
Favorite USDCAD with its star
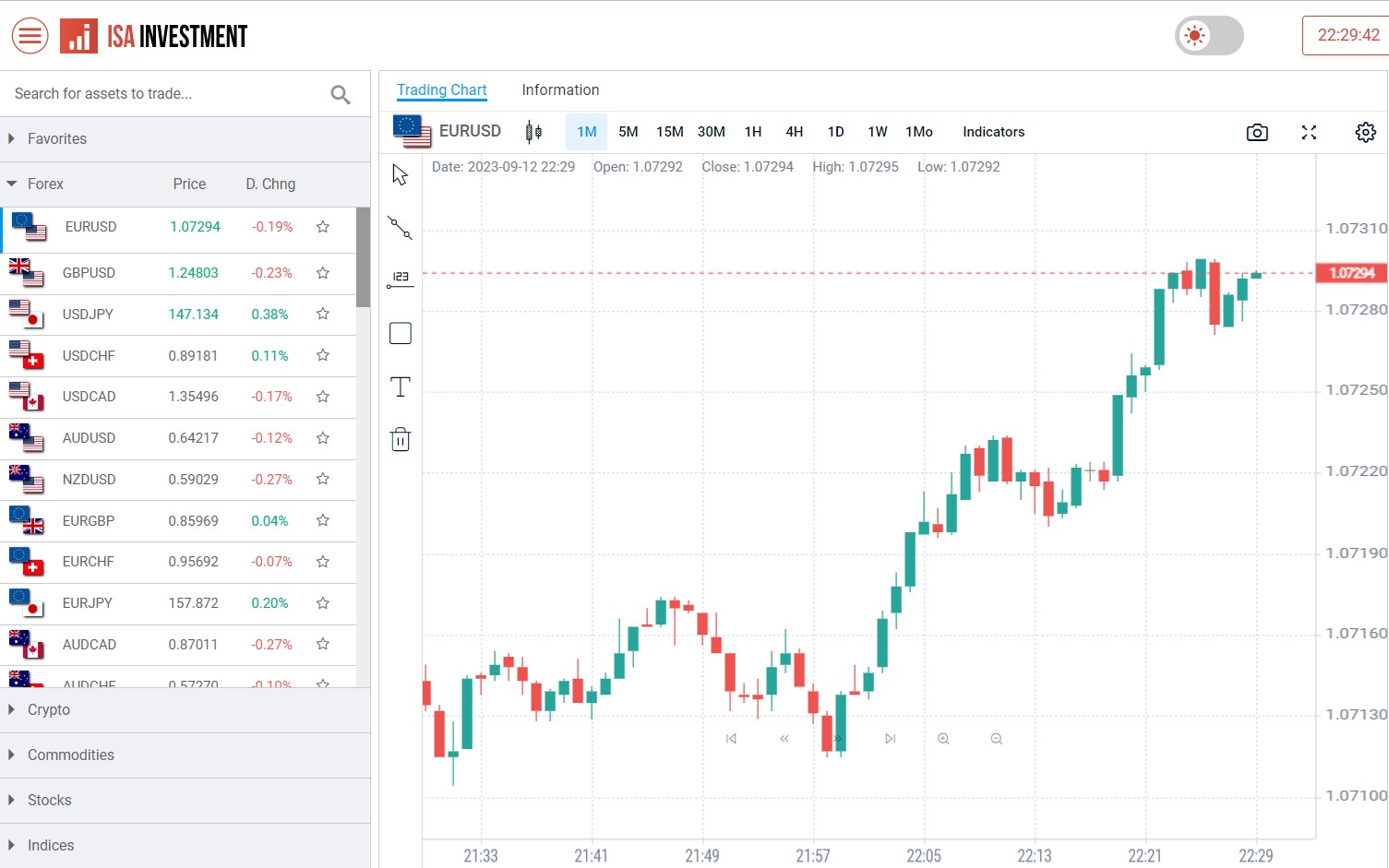pyautogui.click(x=323, y=397)
